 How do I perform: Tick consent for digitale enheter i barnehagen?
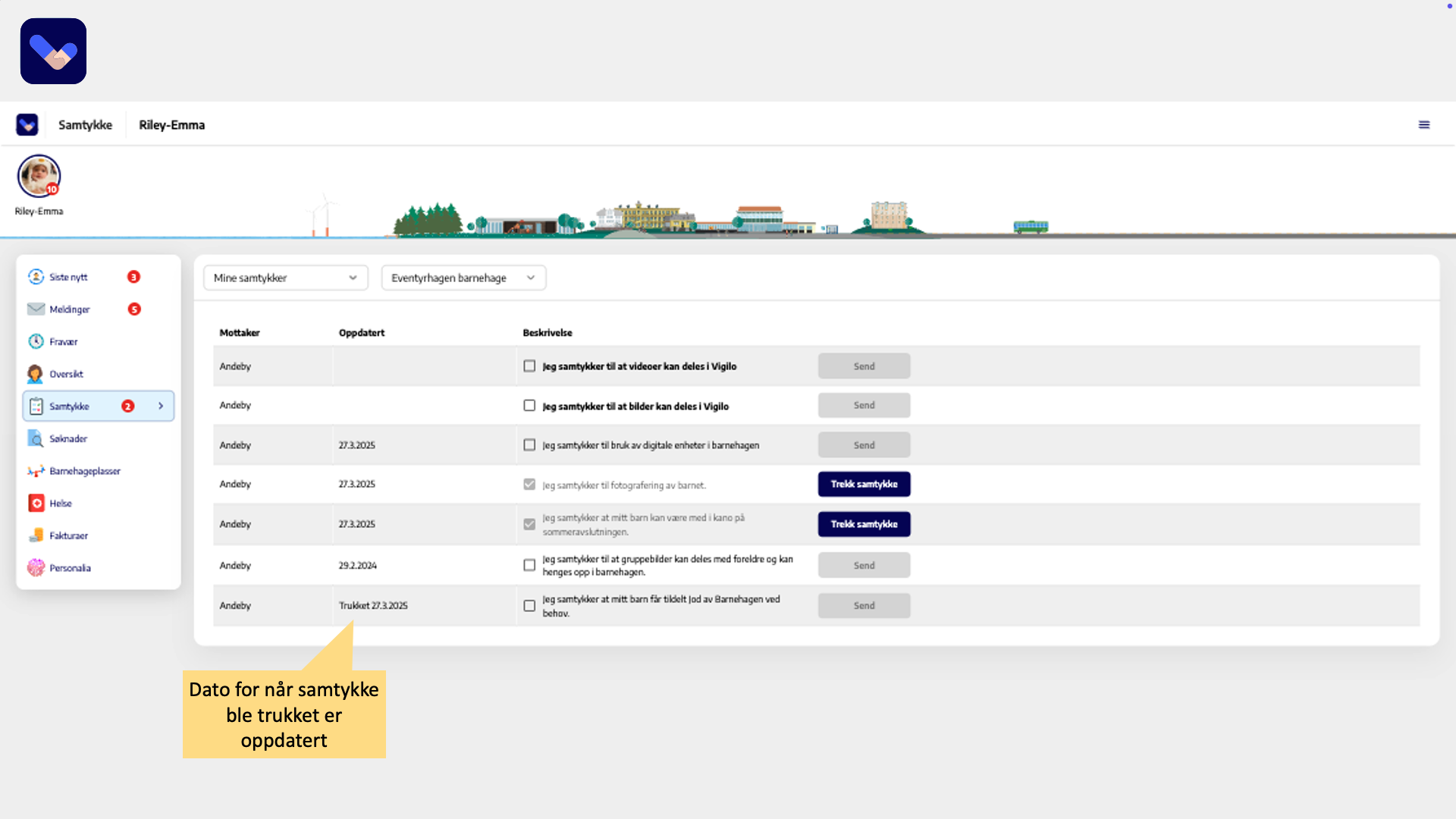click(x=529, y=445)
